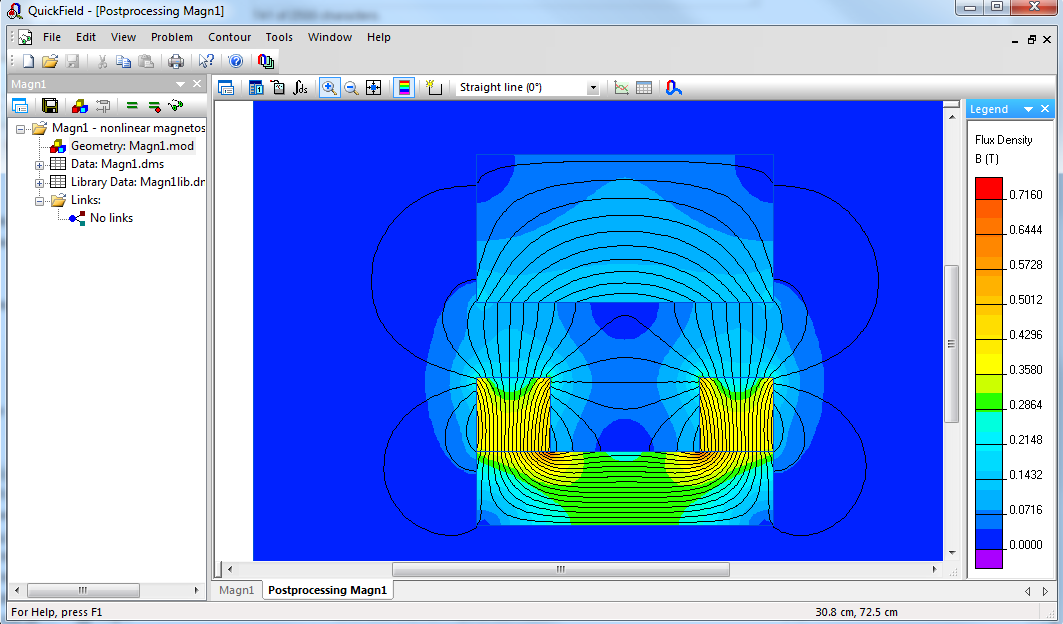The width and height of the screenshot is (1063, 624).
Task: Click next-tab arrow right of document tabs
Action: (x=1045, y=591)
